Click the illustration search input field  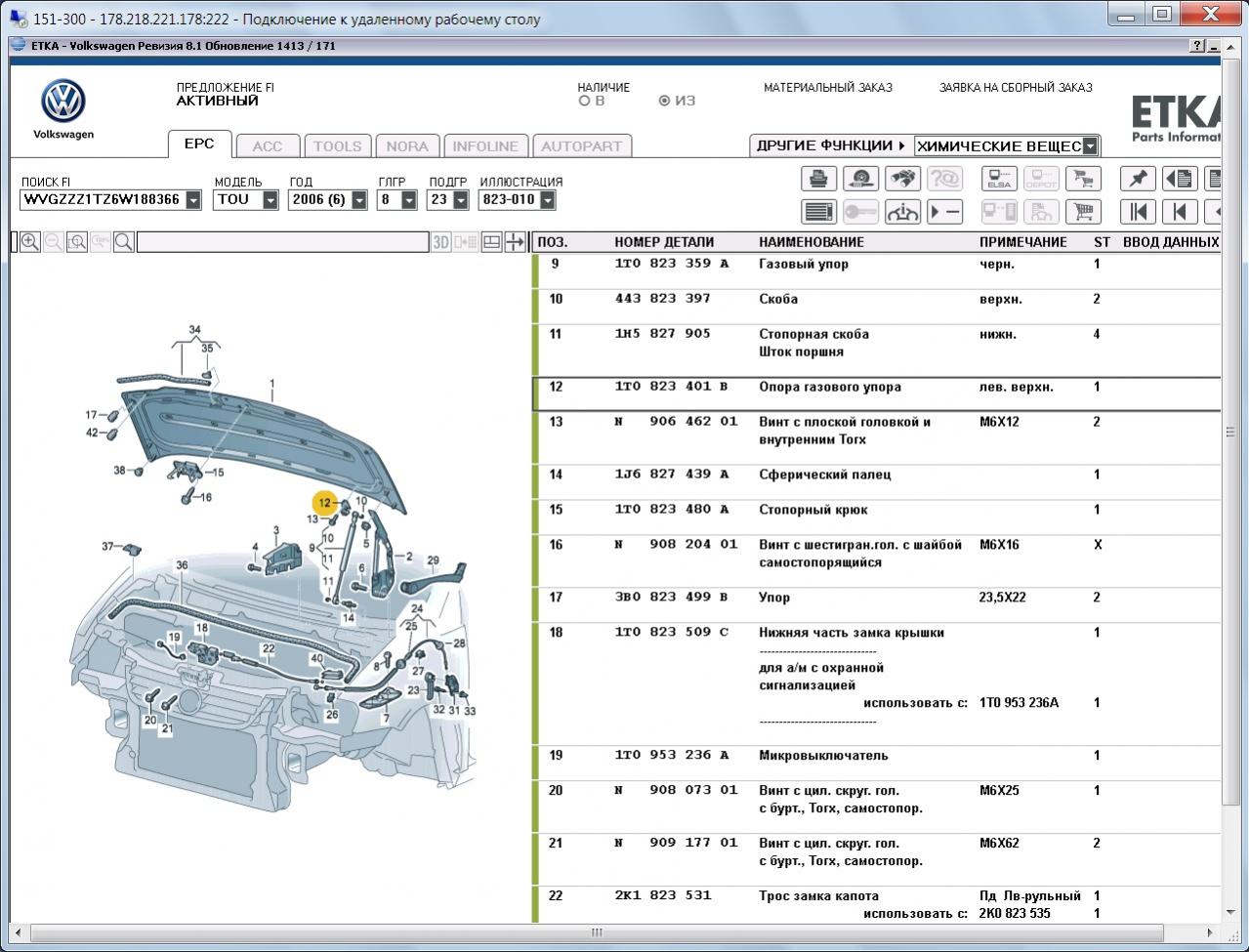[282, 242]
